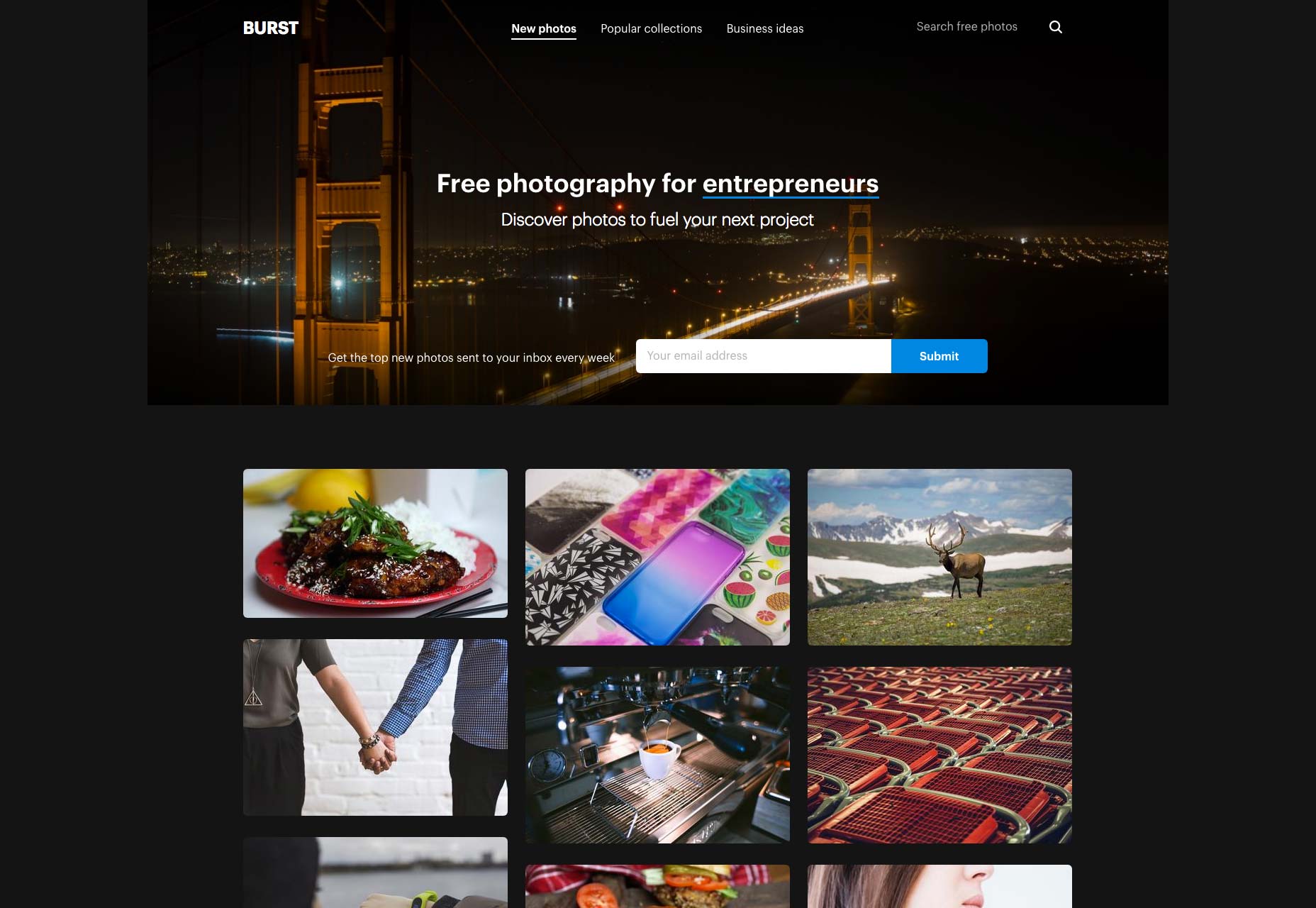Viewport: 1316px width, 908px height.
Task: Click the blue Submit button
Action: 939,356
